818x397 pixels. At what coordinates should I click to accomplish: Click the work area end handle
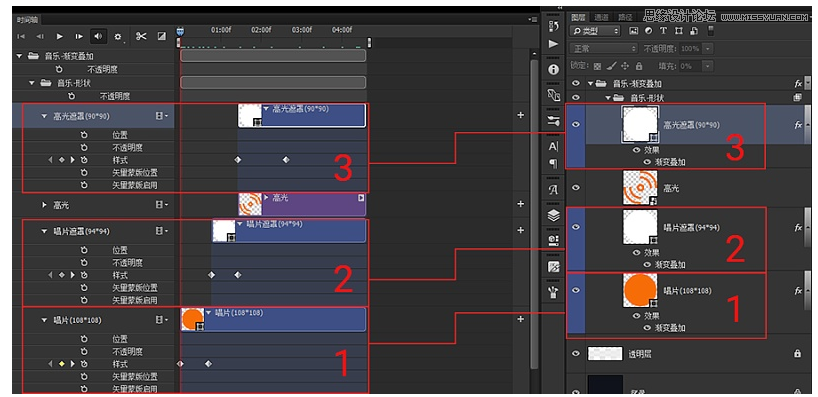(369, 43)
